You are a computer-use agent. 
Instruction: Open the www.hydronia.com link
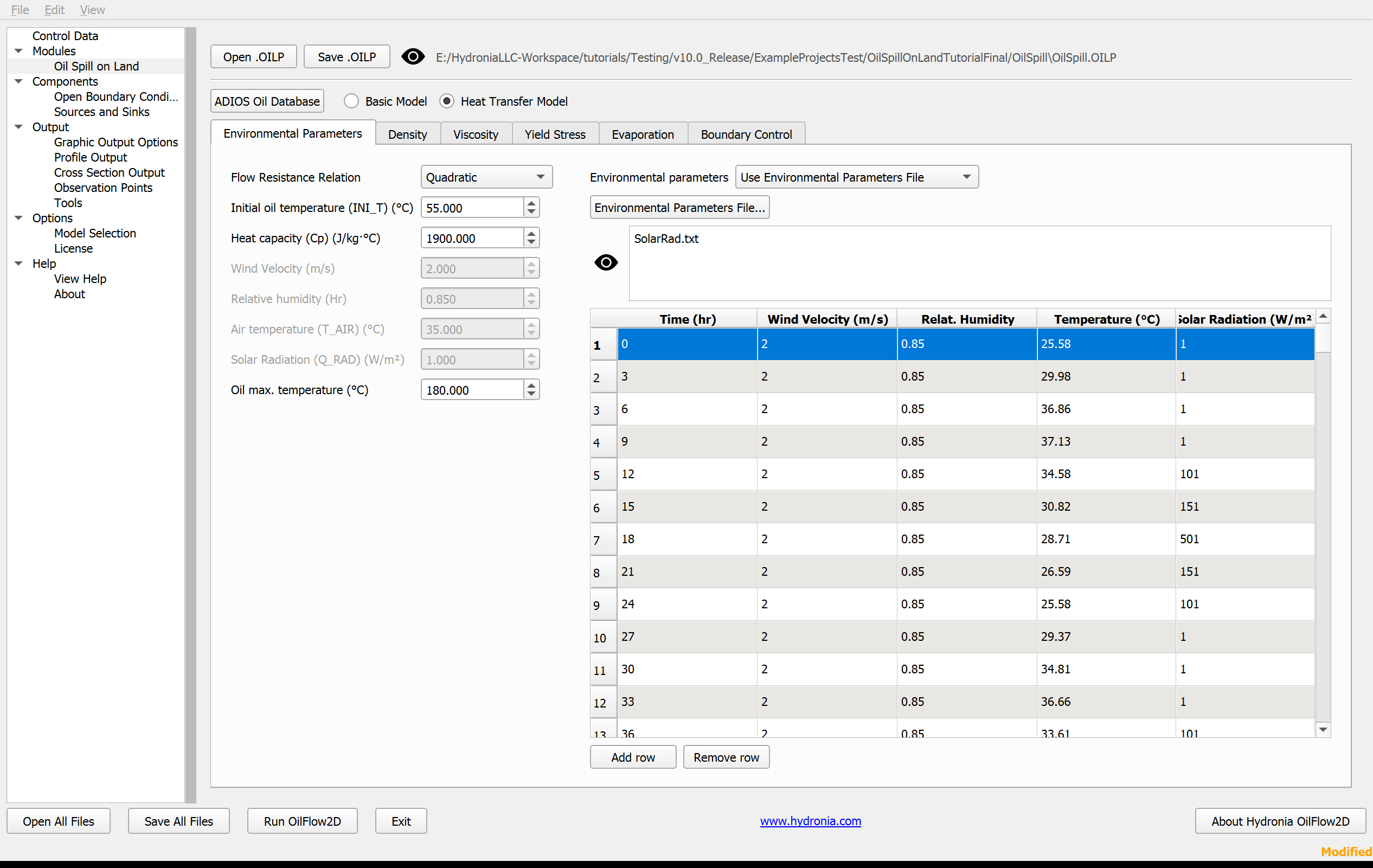coord(810,821)
